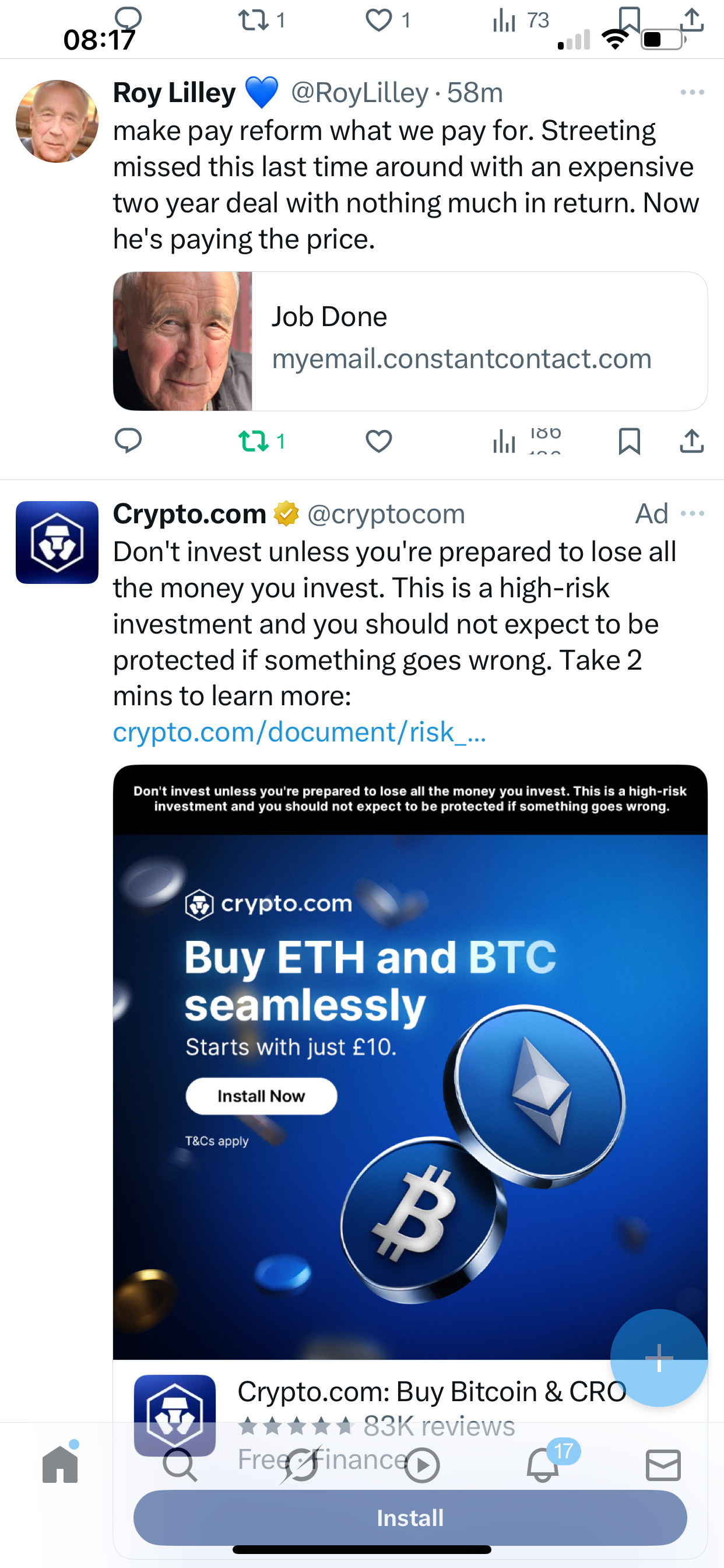
Task: Tap the Install app button
Action: point(410,1517)
